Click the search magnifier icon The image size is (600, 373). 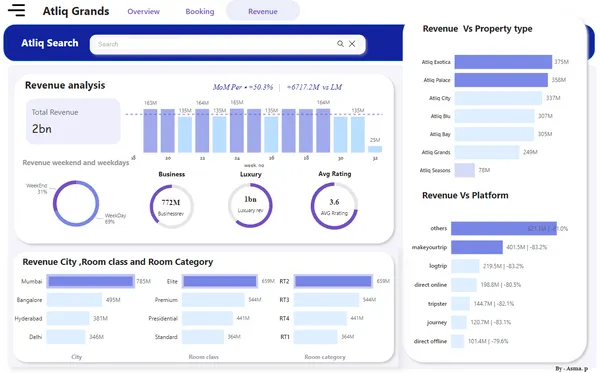(340, 44)
